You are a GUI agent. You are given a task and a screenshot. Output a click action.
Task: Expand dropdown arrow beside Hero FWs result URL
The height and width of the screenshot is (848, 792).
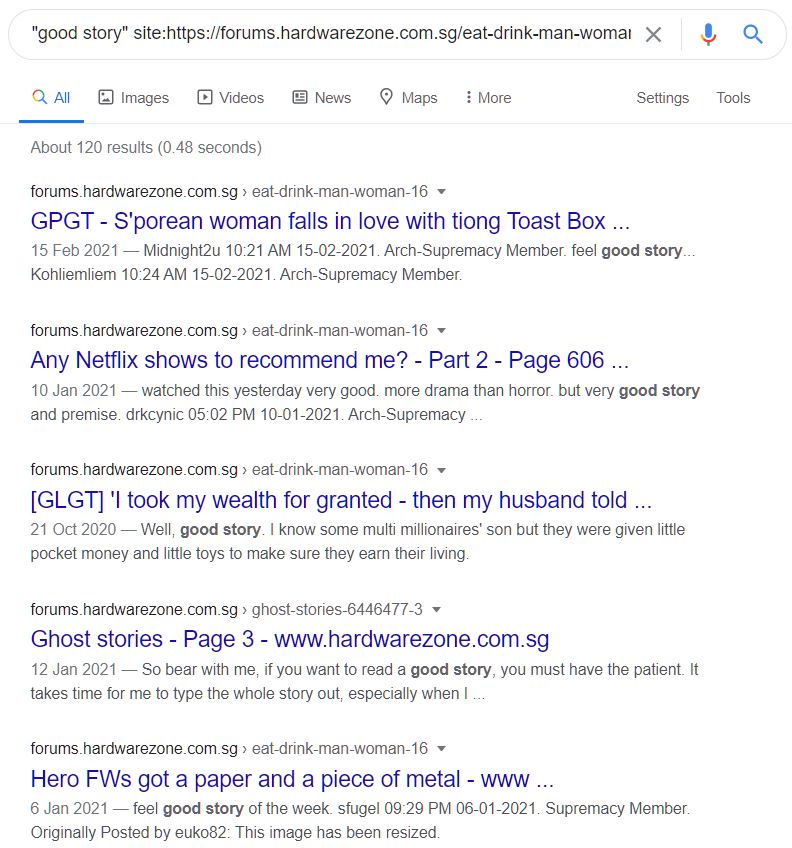pyautogui.click(x=441, y=748)
